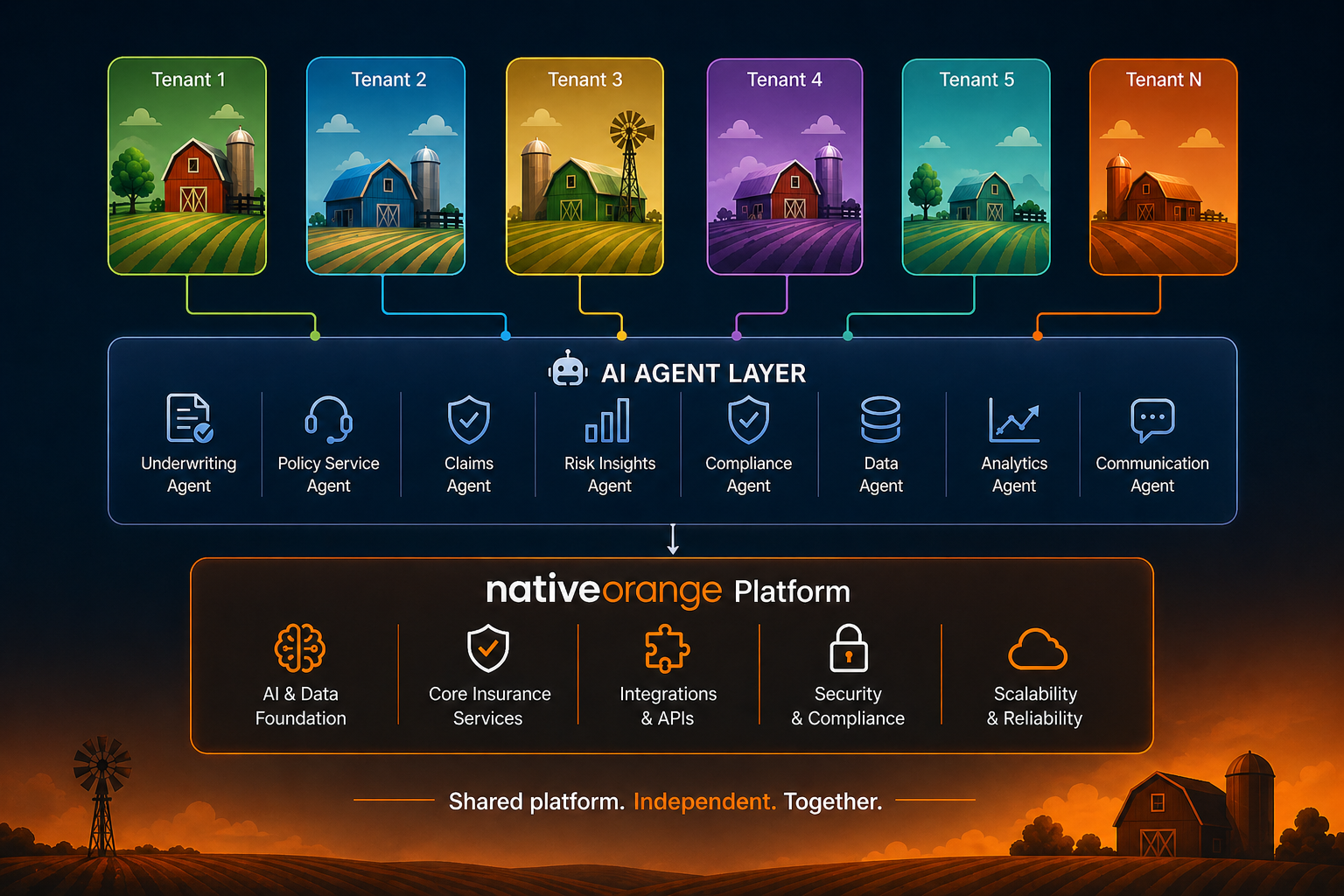Click the Data Agent database icon

tap(880, 419)
